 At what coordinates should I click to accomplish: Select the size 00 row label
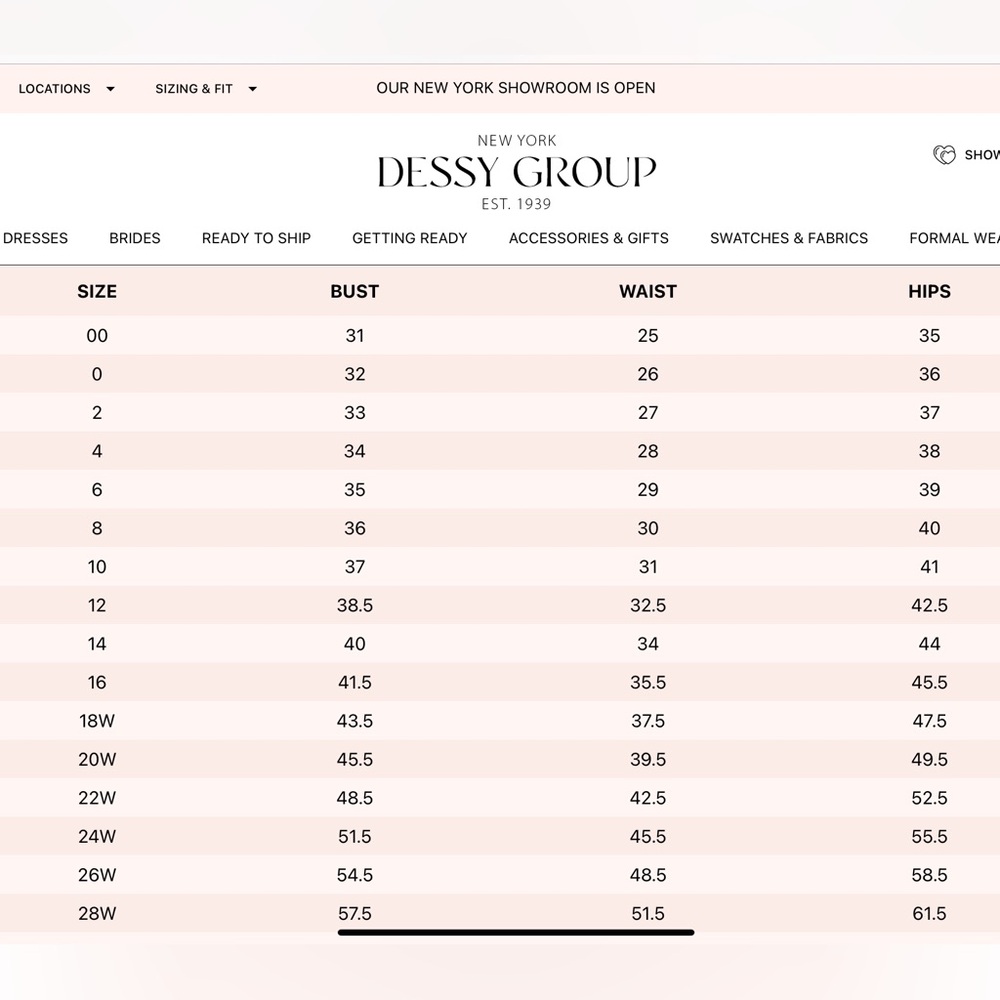click(97, 336)
